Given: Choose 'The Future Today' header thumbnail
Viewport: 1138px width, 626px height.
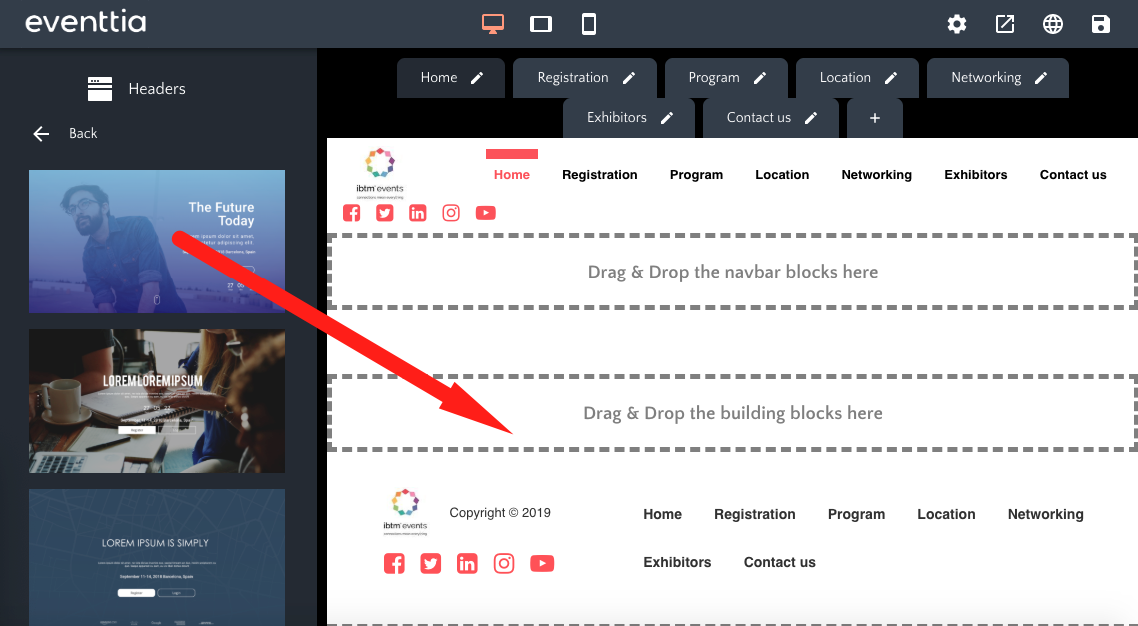Looking at the screenshot, I should pyautogui.click(x=157, y=241).
